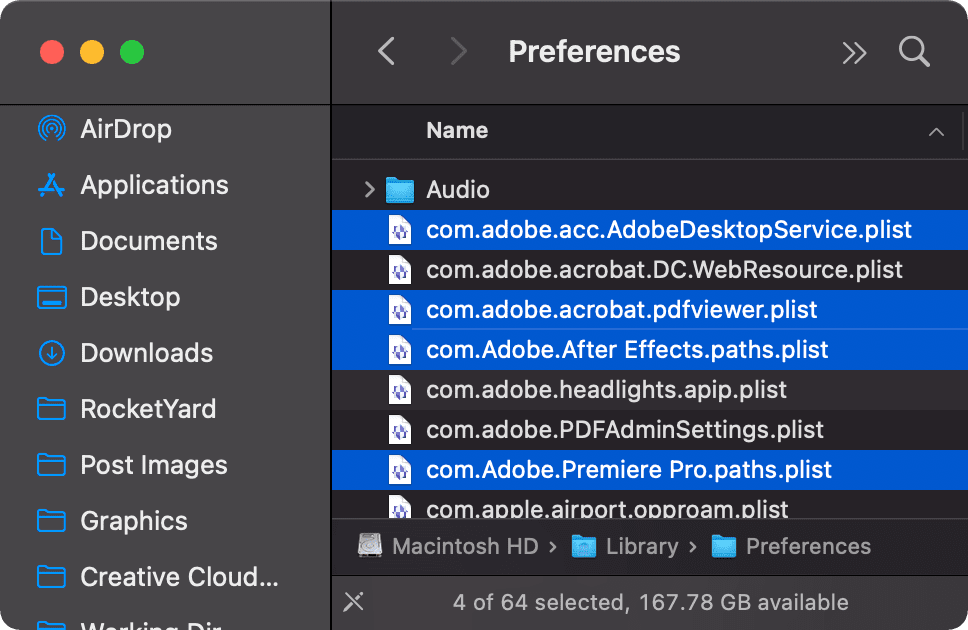
Task: Select com.adobe.acrobat.DC.WebResource.plist file
Action: coord(664,270)
